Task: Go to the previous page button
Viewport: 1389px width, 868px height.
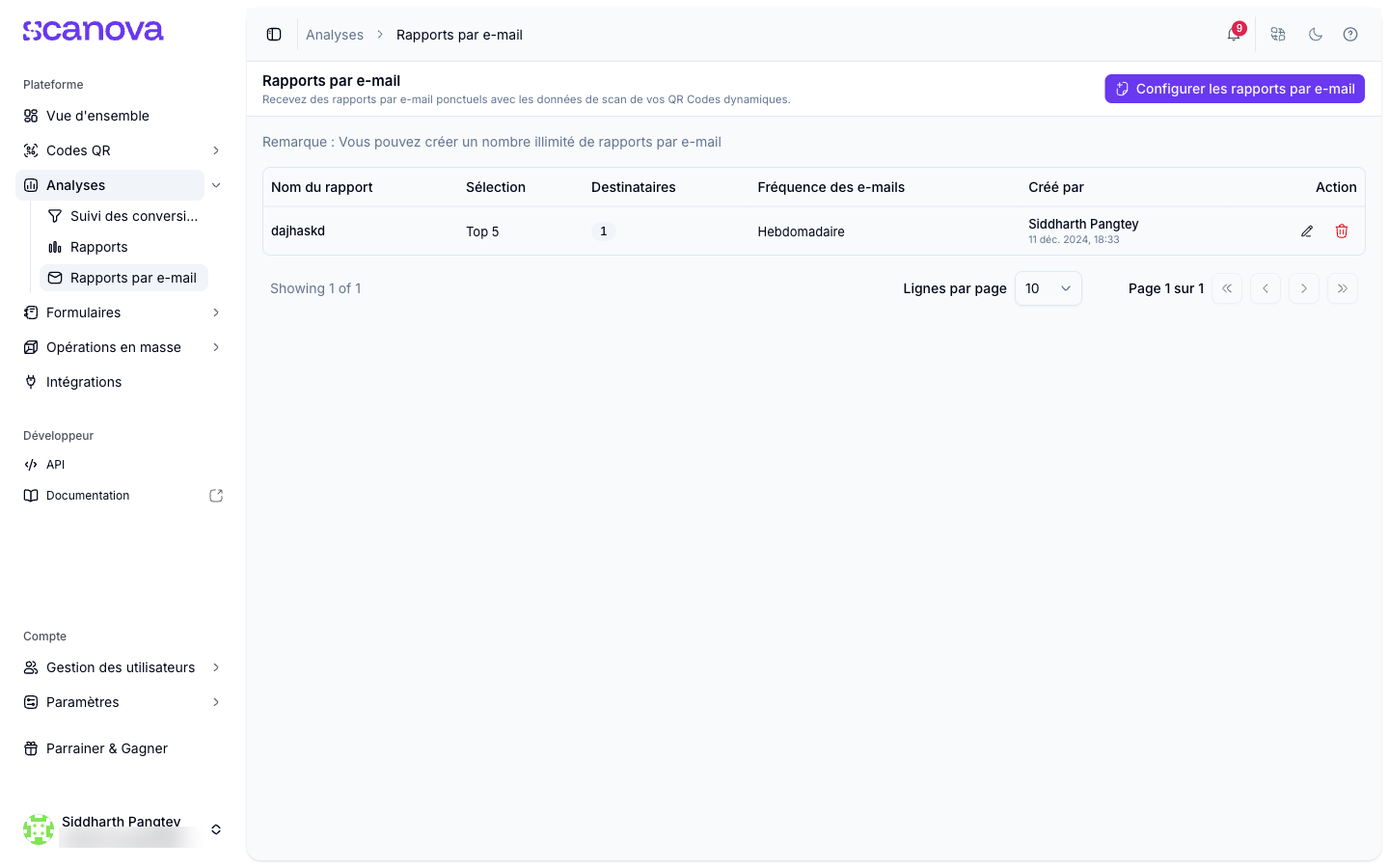Action: [1266, 288]
